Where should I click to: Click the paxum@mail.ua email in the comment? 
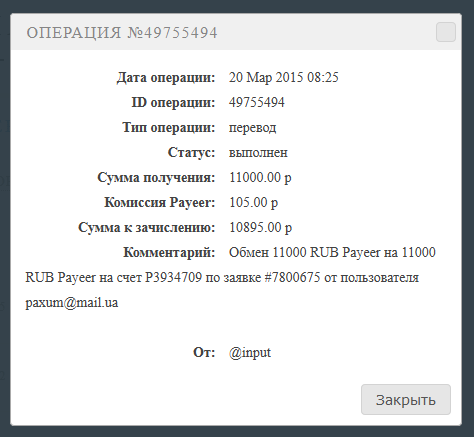click(x=72, y=303)
